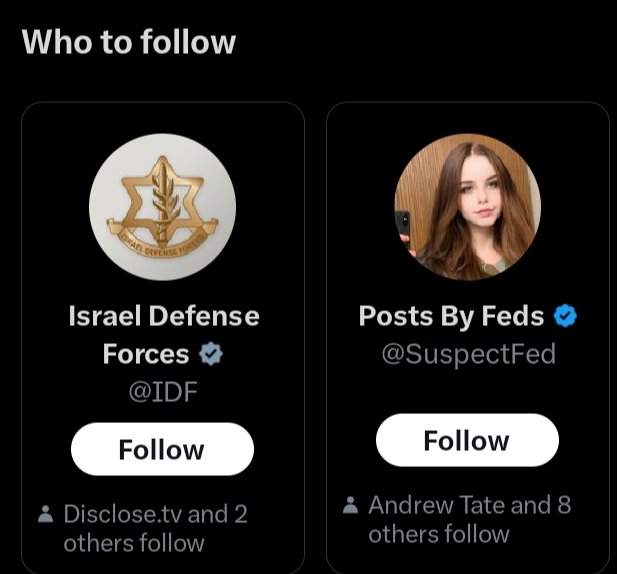This screenshot has height=574, width=617.
Task: Click the word Forces in the IDF name
Action: 146,354
